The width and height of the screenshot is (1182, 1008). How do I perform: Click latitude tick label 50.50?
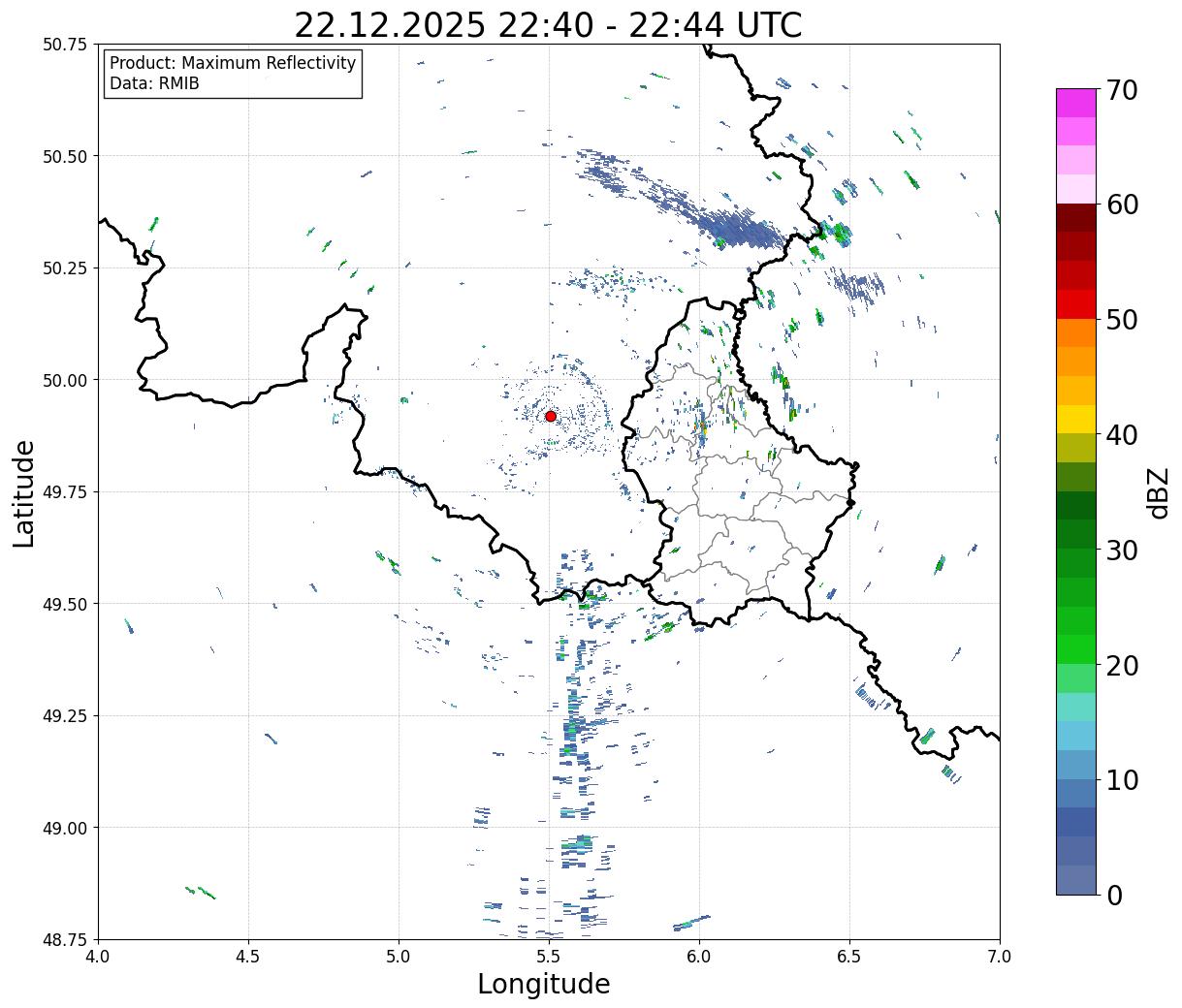(65, 156)
